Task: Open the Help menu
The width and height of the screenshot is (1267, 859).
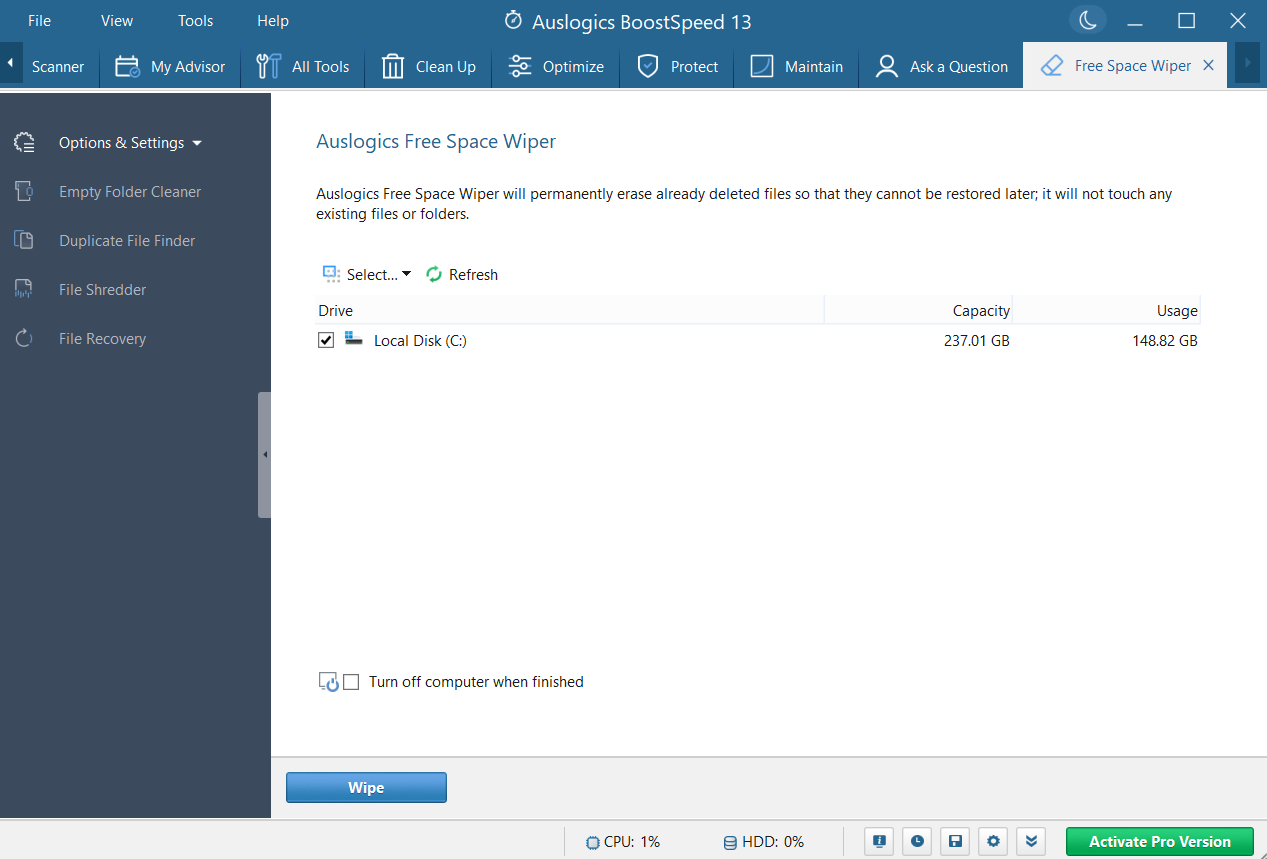Action: coord(273,21)
